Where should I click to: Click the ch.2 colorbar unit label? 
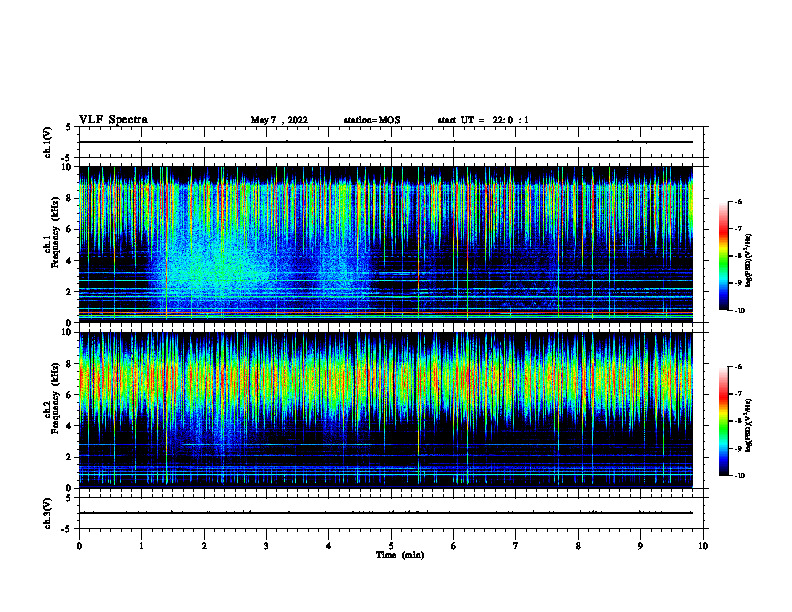[x=749, y=426]
